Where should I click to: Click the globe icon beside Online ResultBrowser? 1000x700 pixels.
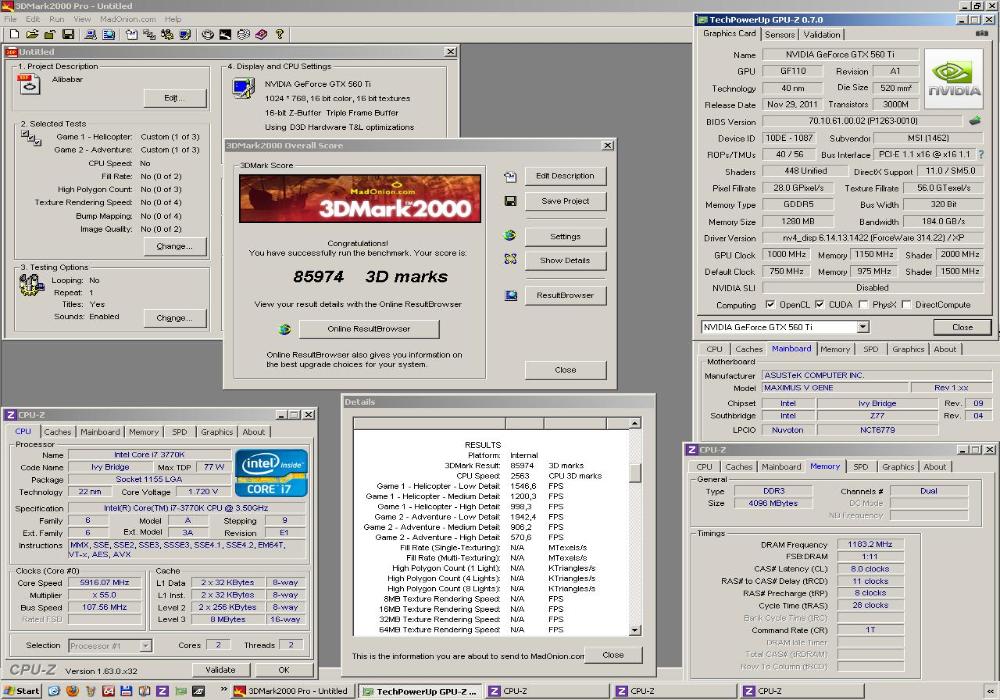click(285, 329)
